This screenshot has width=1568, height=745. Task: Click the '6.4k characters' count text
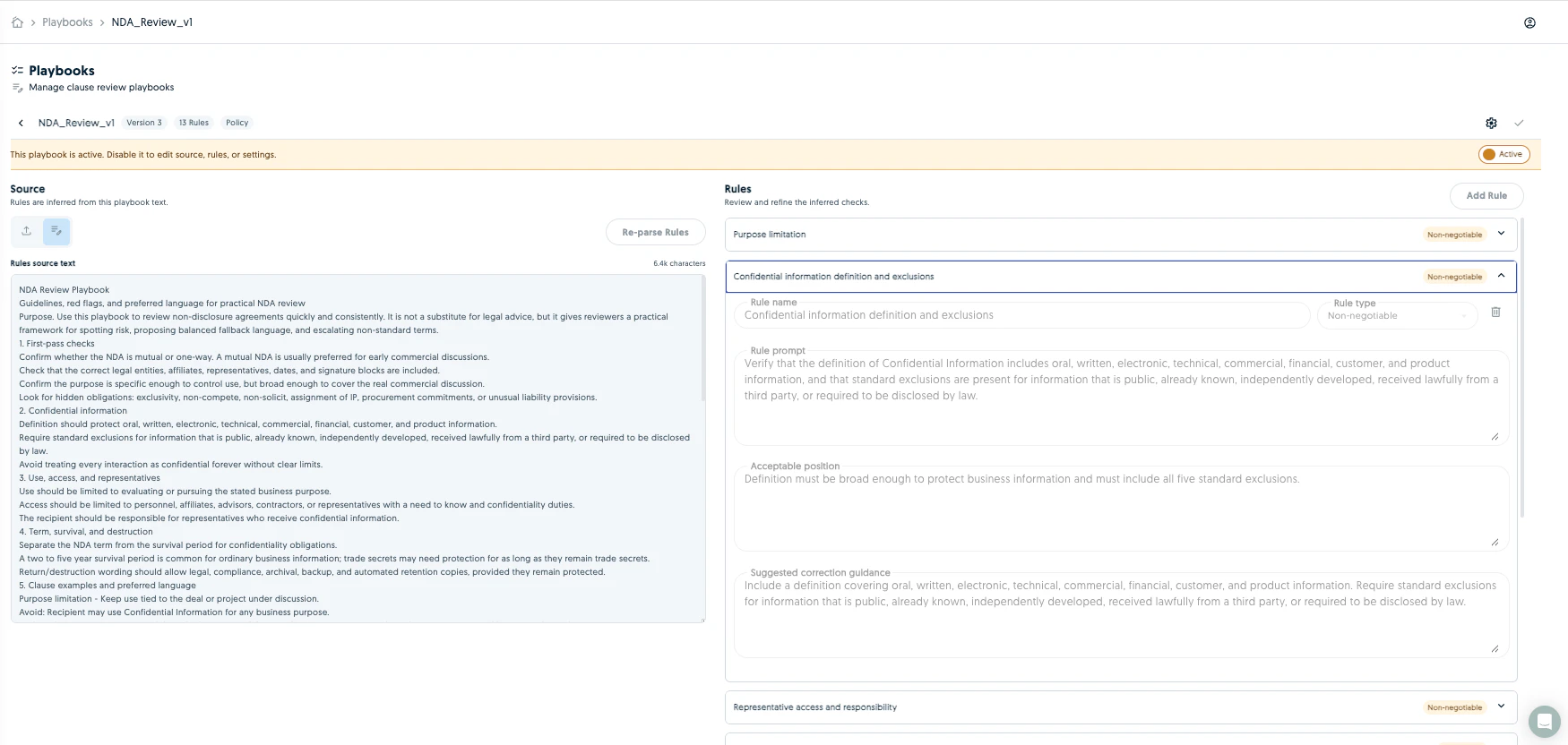[679, 263]
